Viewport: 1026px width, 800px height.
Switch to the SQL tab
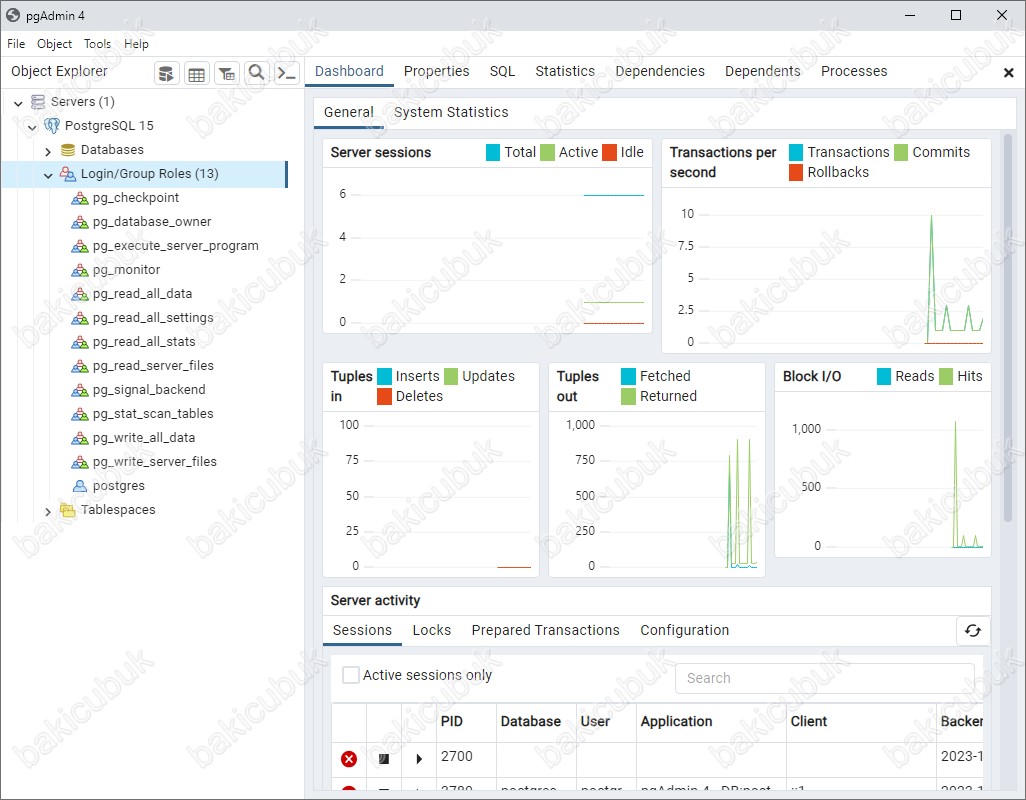(x=502, y=71)
